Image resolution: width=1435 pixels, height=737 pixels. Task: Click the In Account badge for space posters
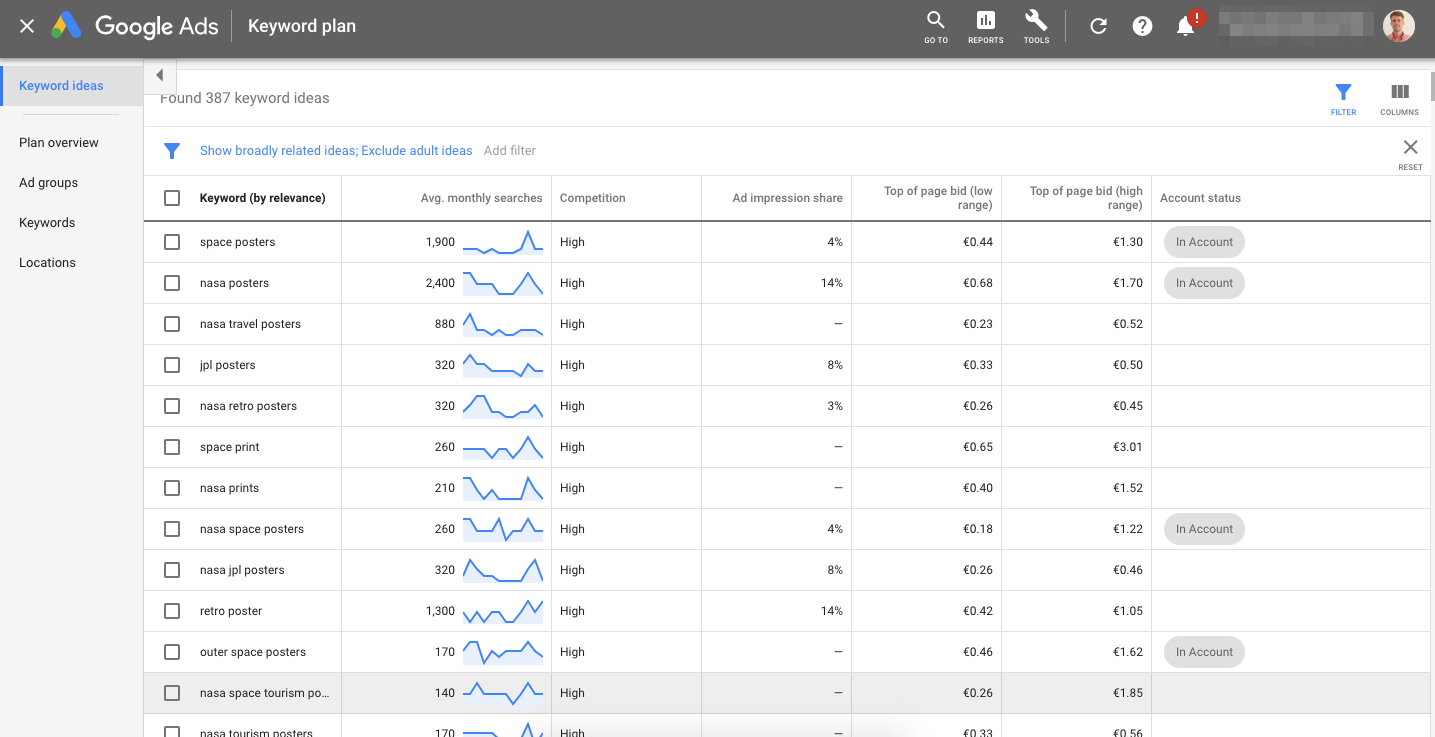click(x=1204, y=242)
